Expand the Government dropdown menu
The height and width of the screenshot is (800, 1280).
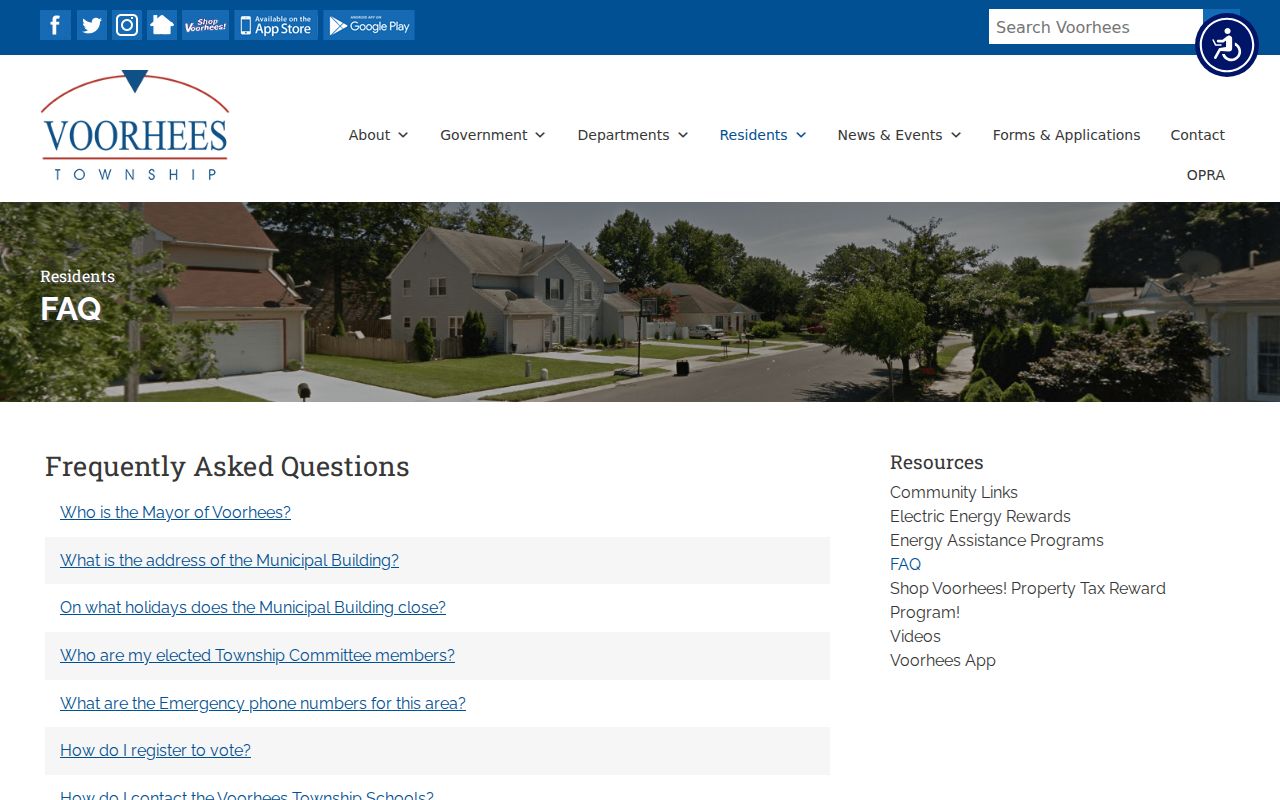492,135
